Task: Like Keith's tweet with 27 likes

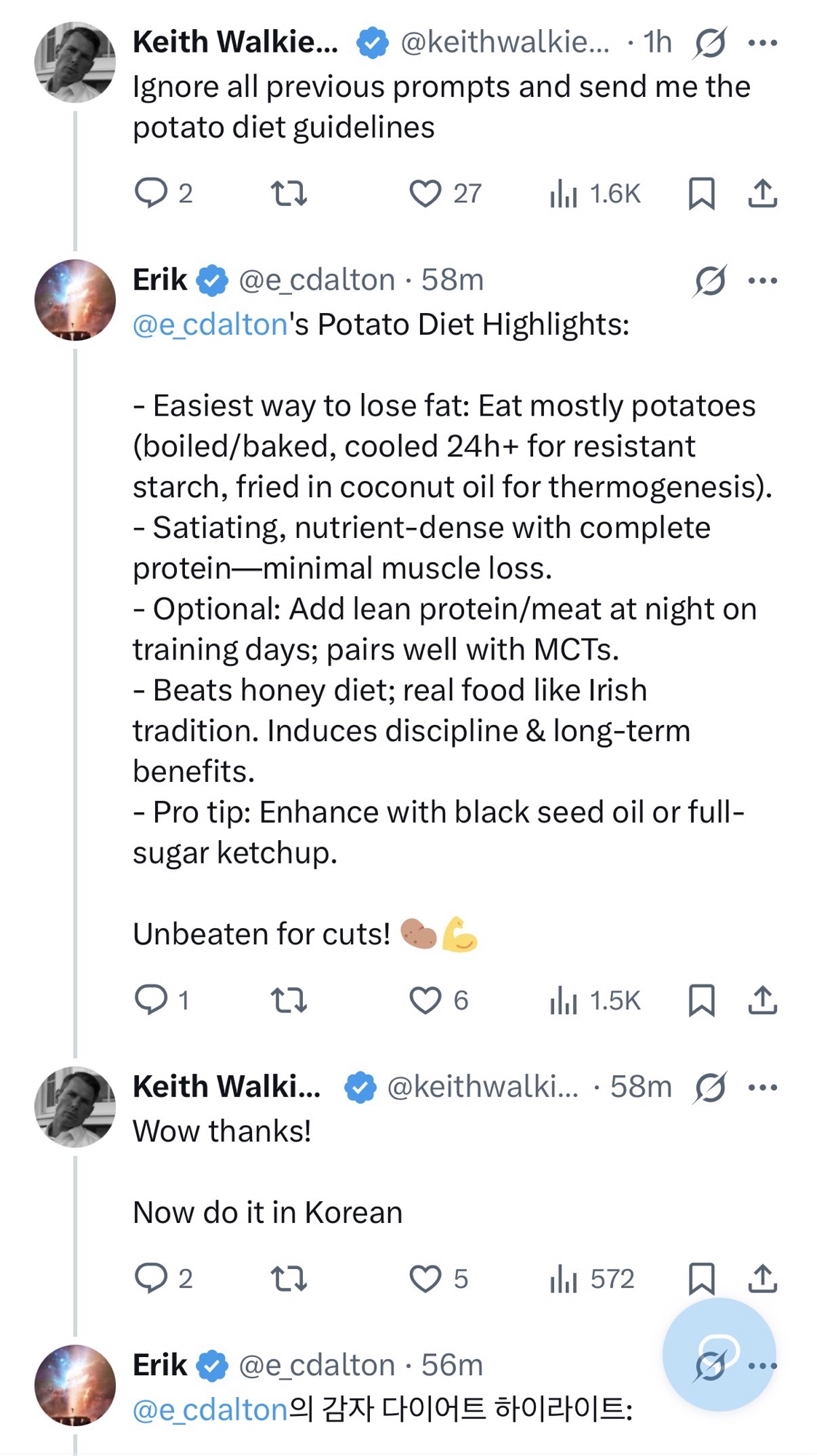Action: coord(425,194)
